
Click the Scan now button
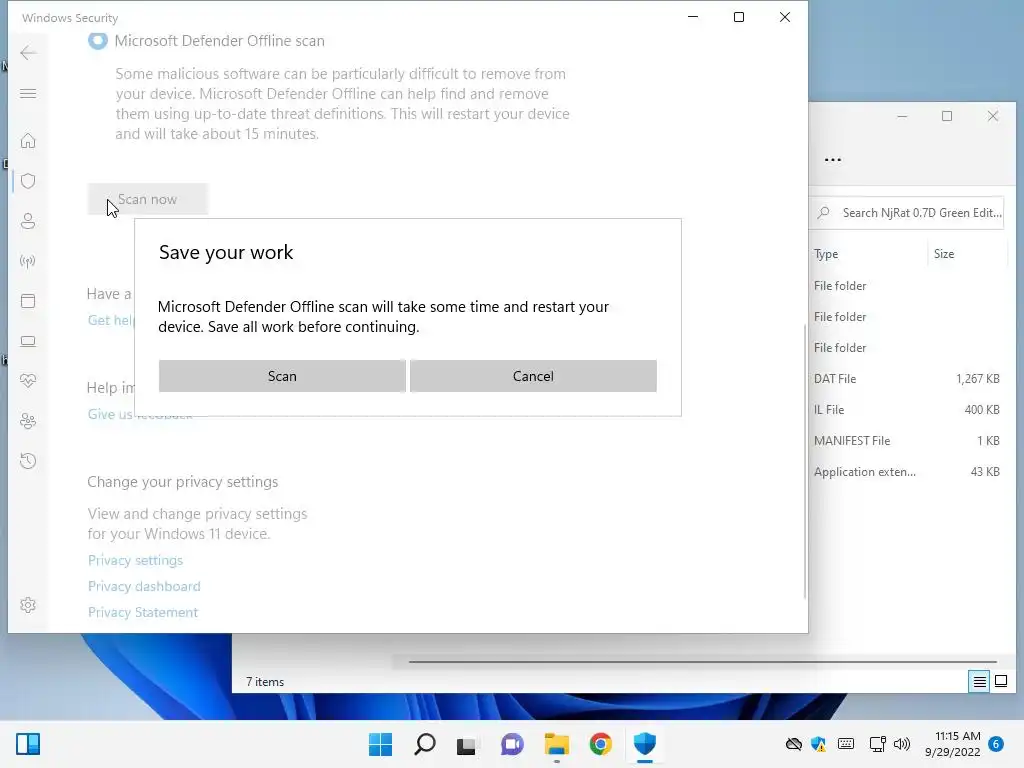pyautogui.click(x=148, y=199)
